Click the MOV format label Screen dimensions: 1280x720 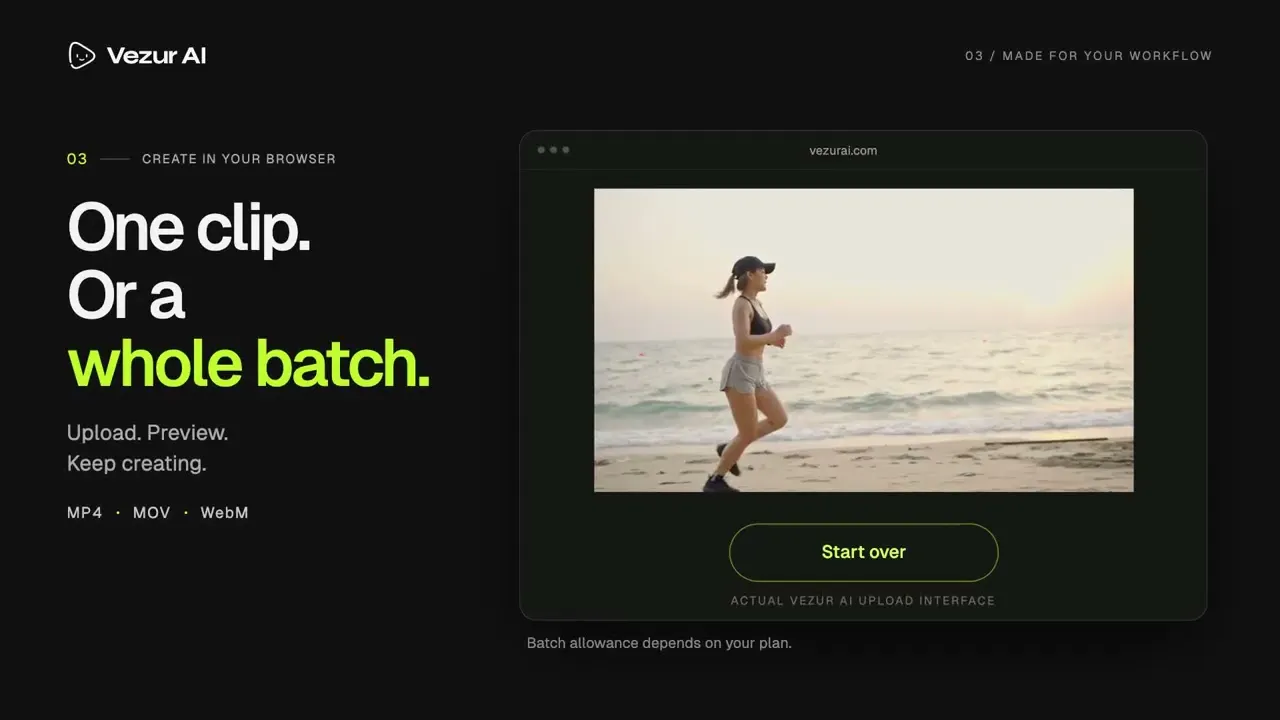click(x=152, y=513)
